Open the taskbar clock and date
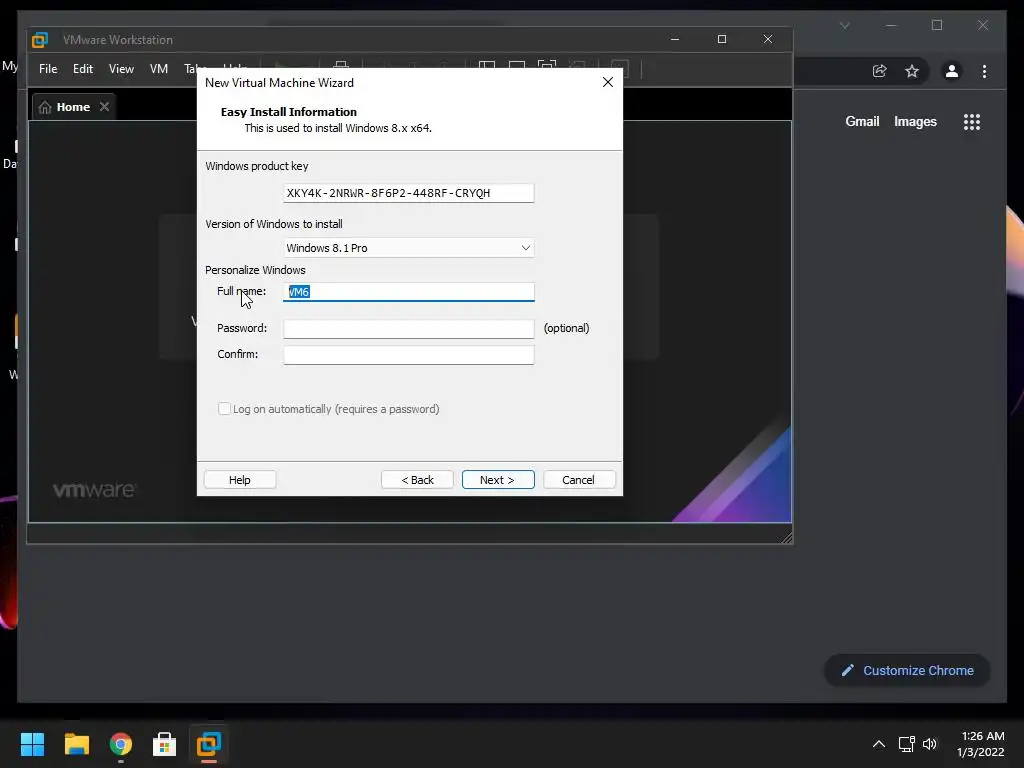1024x768 pixels. (981, 744)
